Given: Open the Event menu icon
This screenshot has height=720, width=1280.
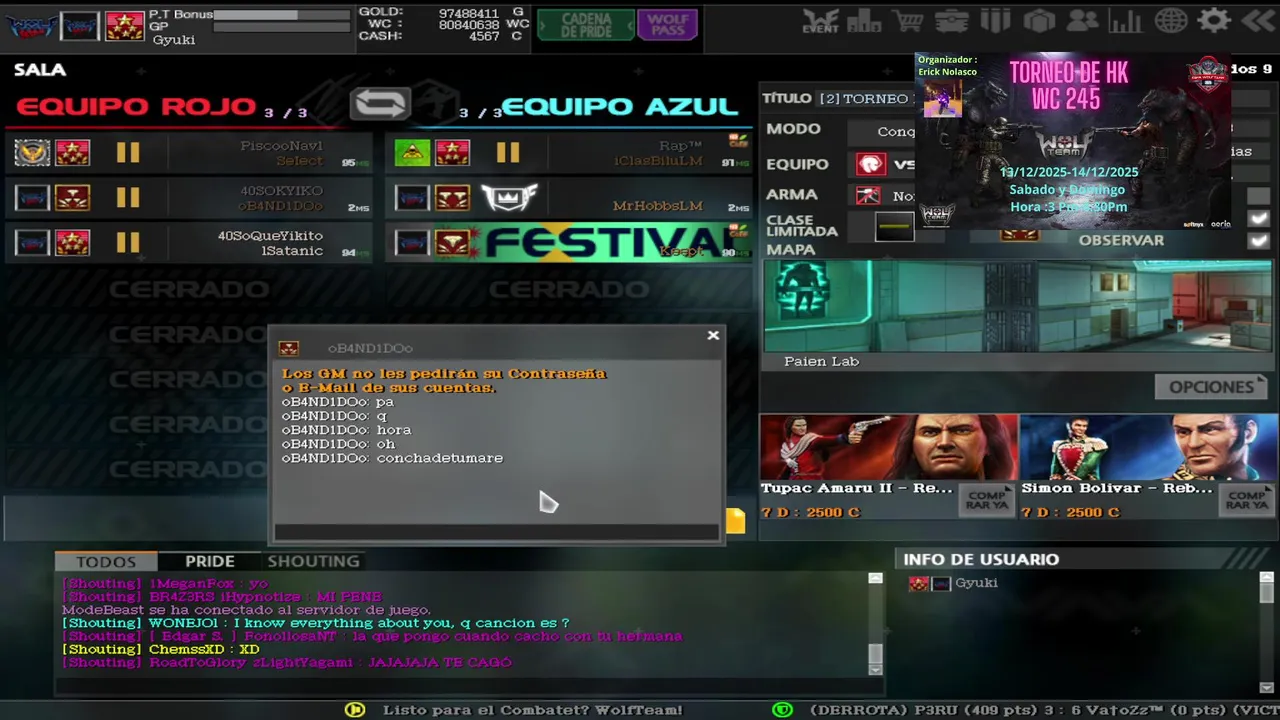Looking at the screenshot, I should pos(821,20).
